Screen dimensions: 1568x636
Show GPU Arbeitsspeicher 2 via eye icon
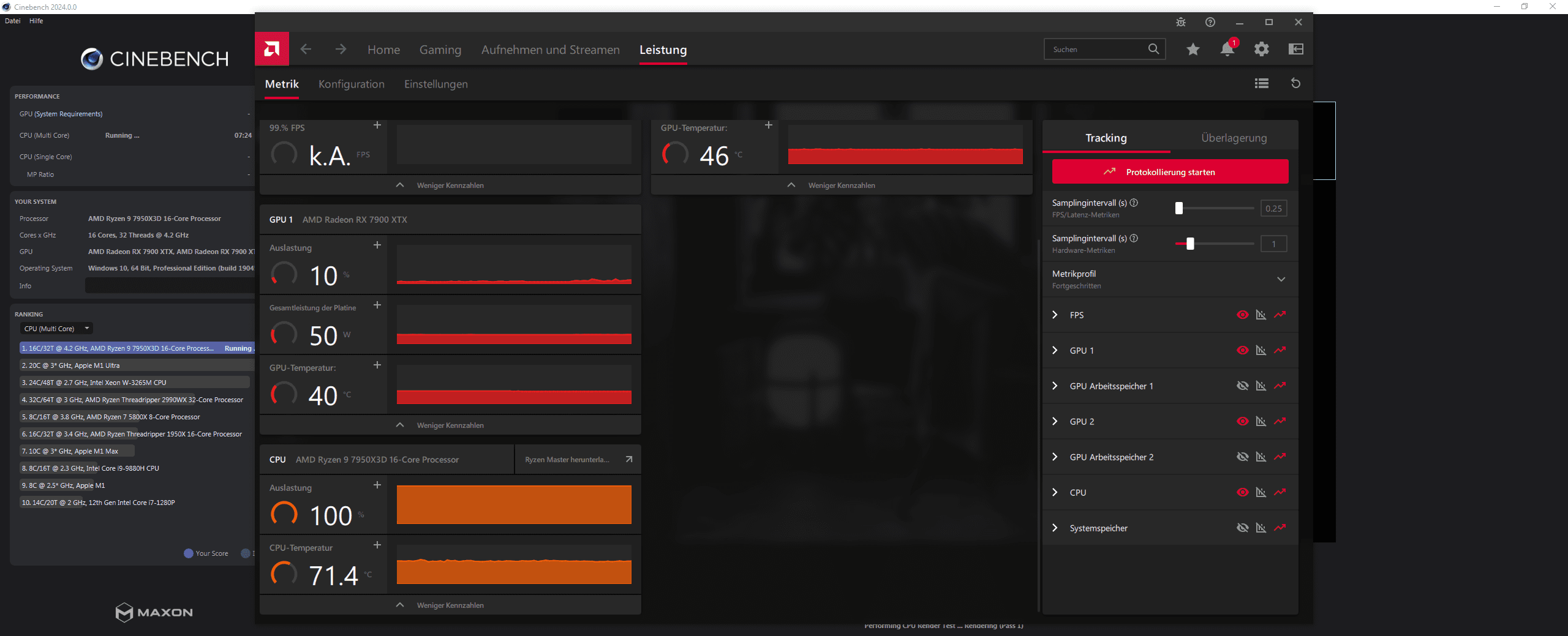(1242, 457)
